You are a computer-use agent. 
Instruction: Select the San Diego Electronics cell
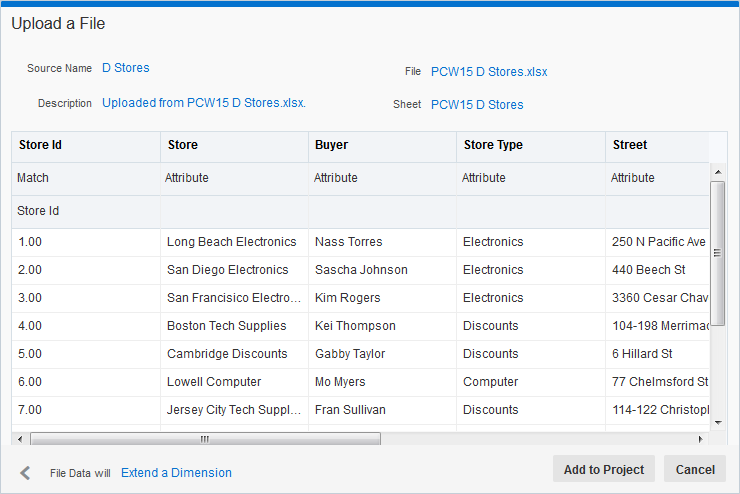[234, 270]
